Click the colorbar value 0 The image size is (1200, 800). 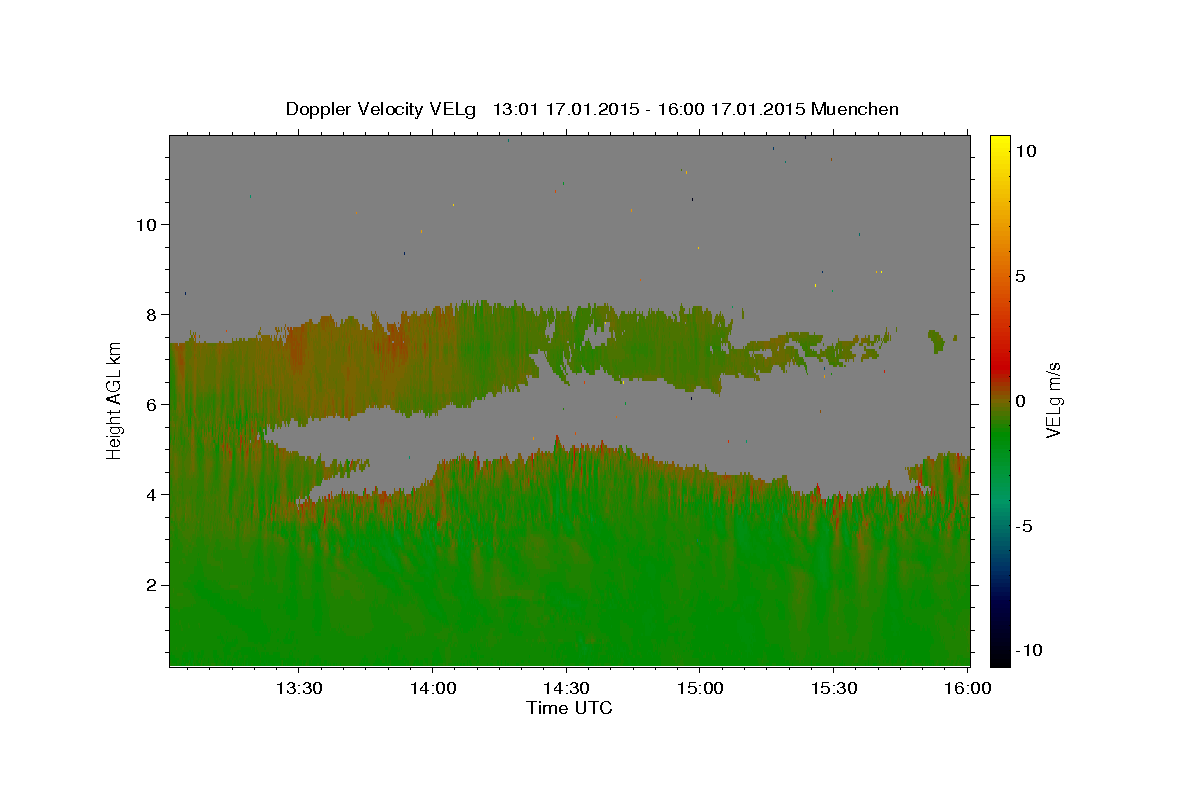pyautogui.click(x=1020, y=401)
